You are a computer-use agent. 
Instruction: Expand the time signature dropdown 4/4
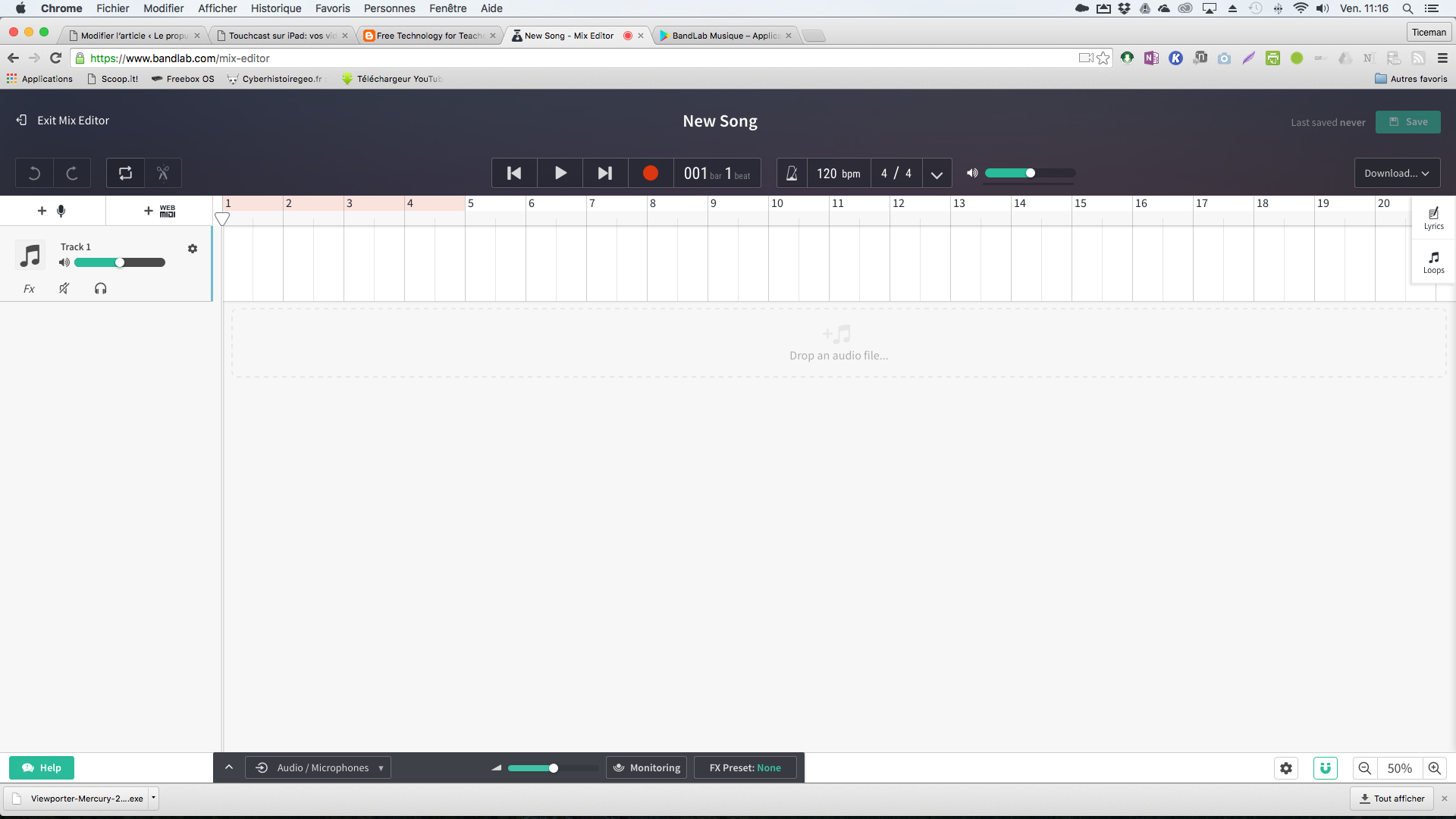click(937, 173)
